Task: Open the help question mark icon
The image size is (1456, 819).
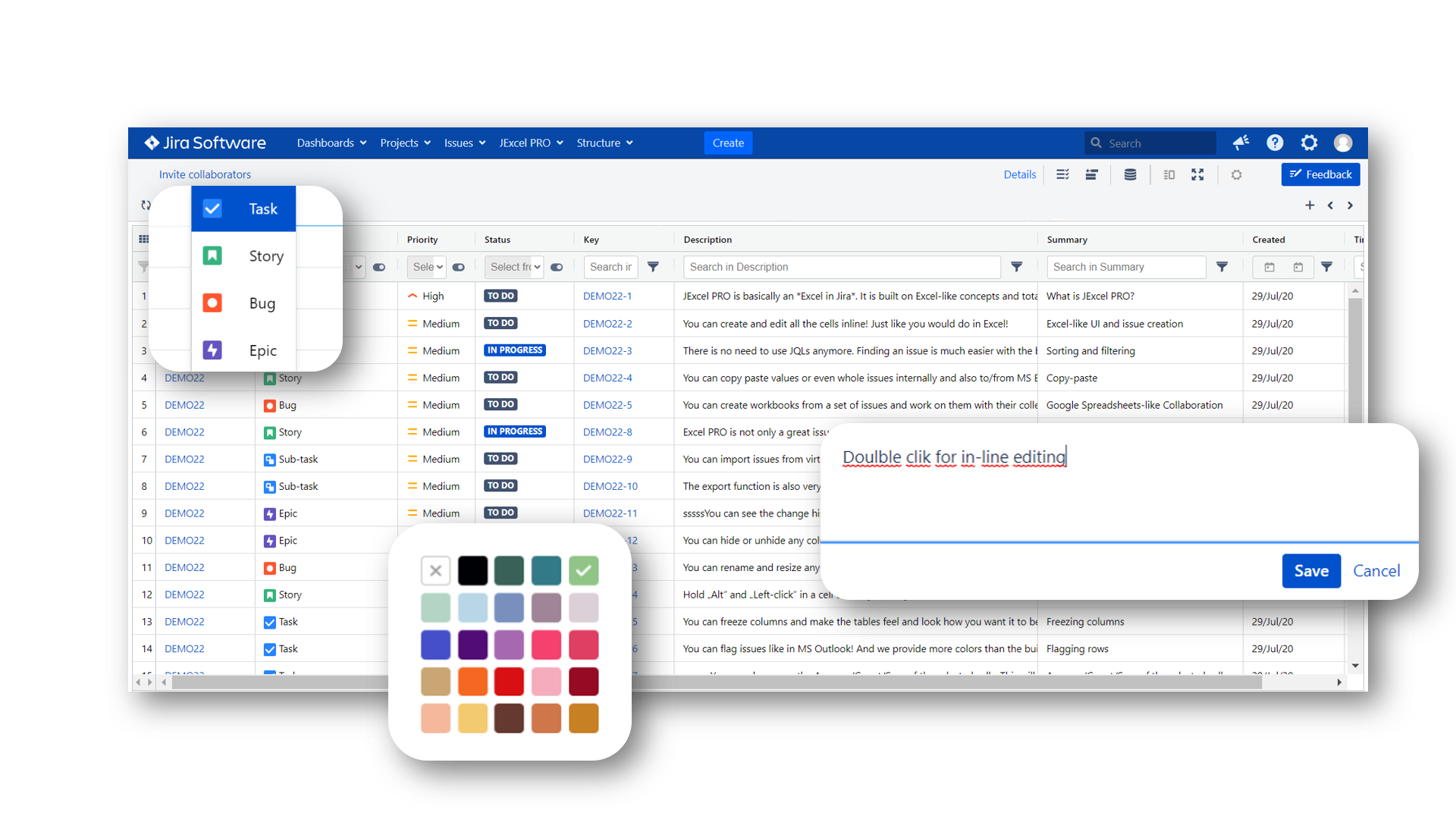Action: 1275,143
